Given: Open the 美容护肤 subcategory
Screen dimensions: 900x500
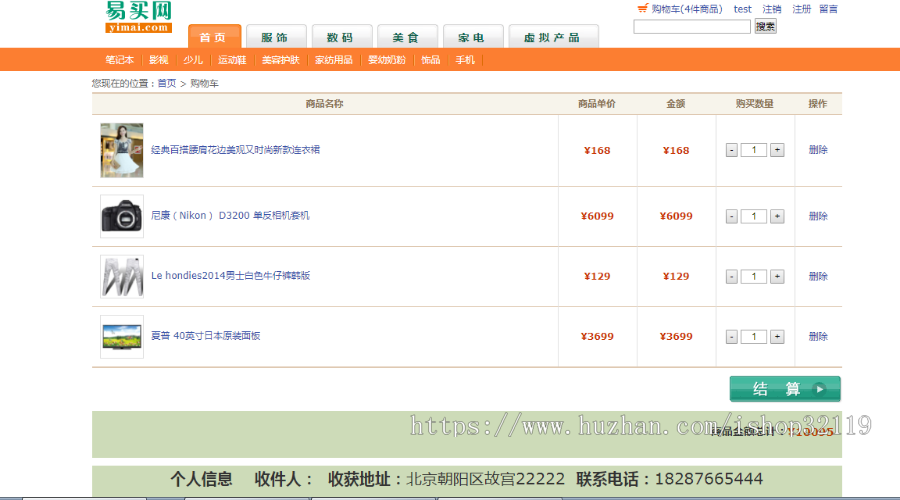Looking at the screenshot, I should click(281, 60).
